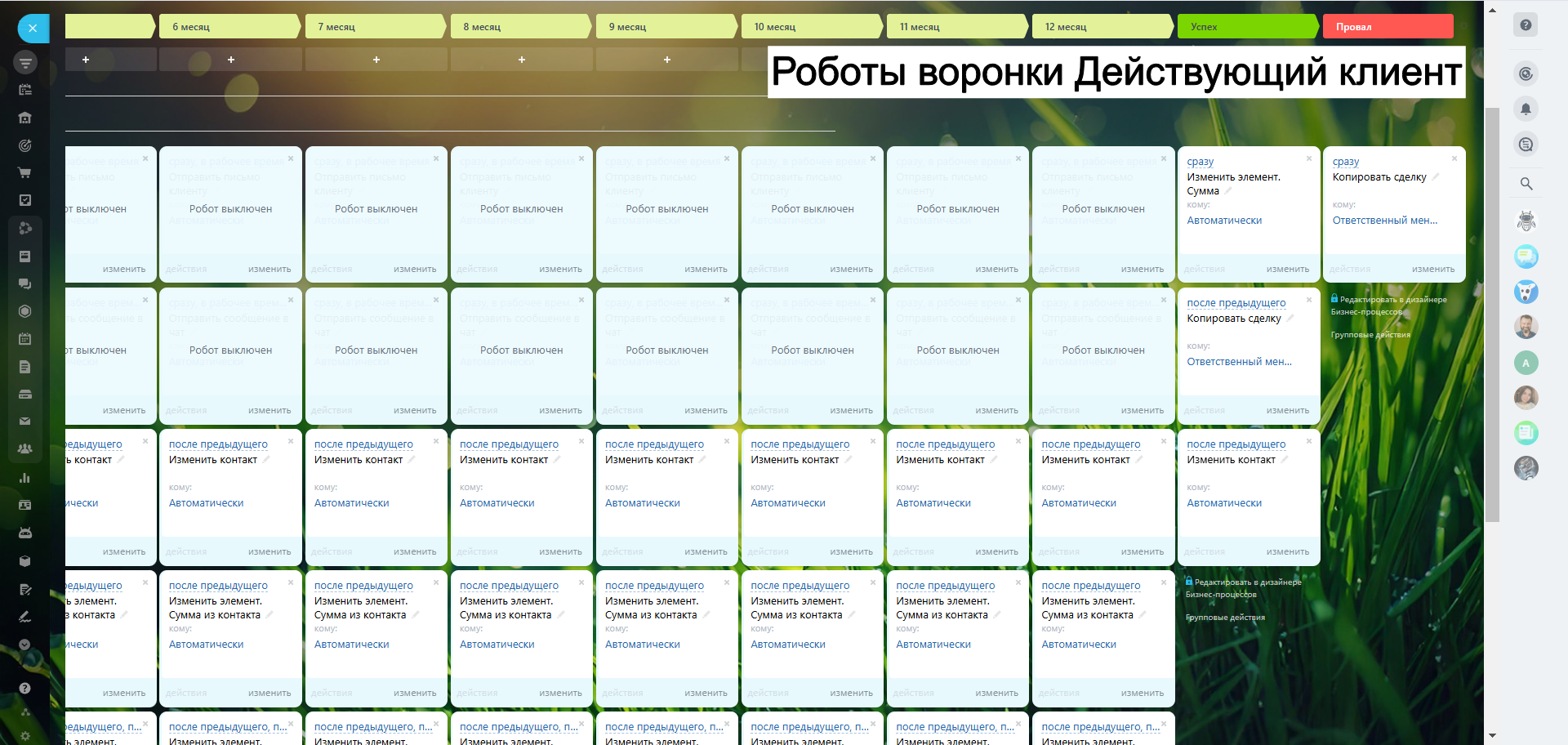Click изменить on Провал's Копировать сделку robot

tap(1432, 269)
